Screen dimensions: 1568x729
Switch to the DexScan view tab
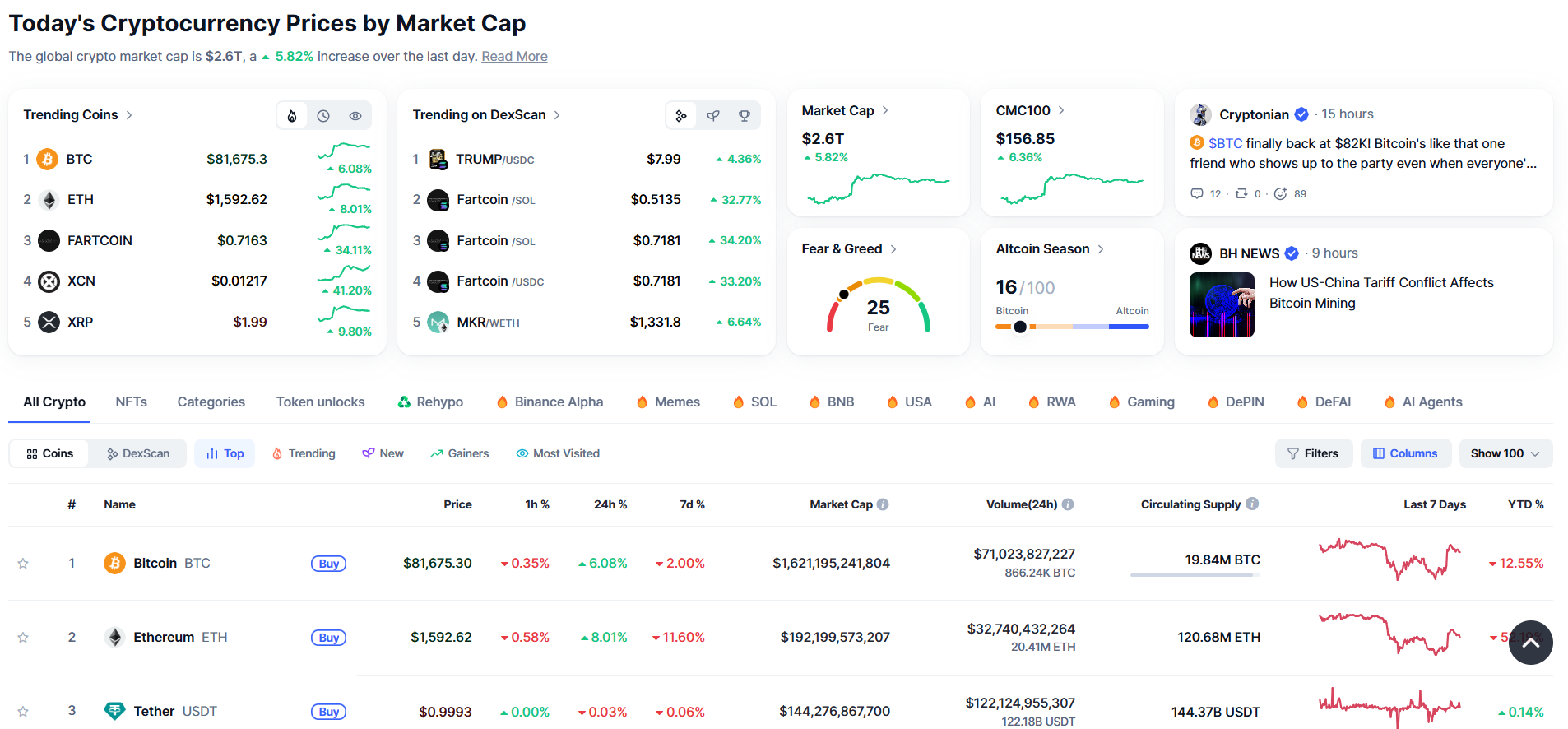click(x=138, y=453)
